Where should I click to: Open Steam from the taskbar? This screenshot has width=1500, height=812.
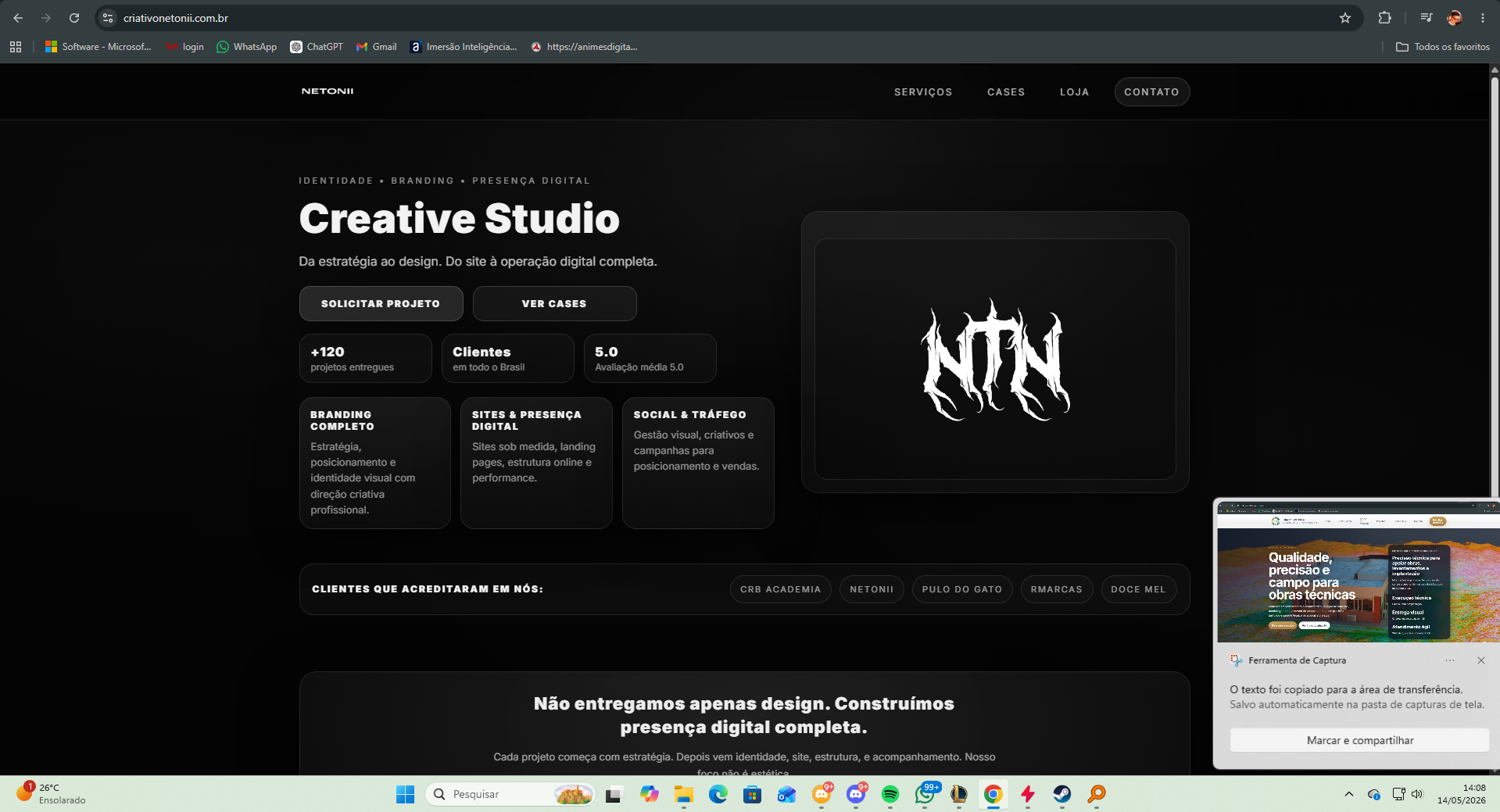click(1062, 794)
